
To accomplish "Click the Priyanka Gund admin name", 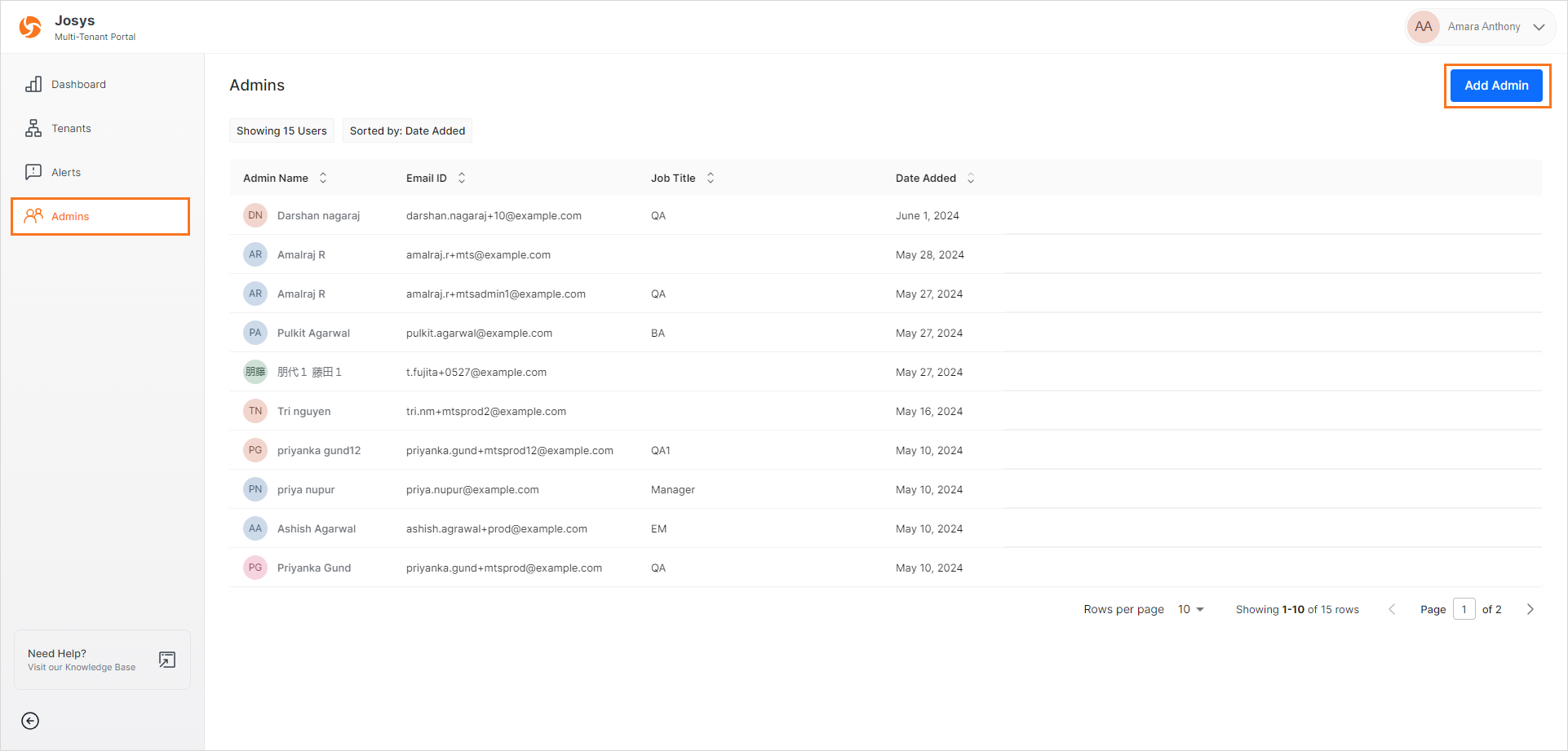I will tap(314, 568).
